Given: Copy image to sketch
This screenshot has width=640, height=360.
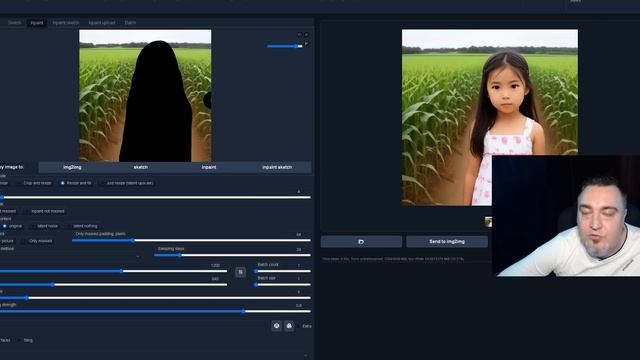Looking at the screenshot, I should 140,167.
